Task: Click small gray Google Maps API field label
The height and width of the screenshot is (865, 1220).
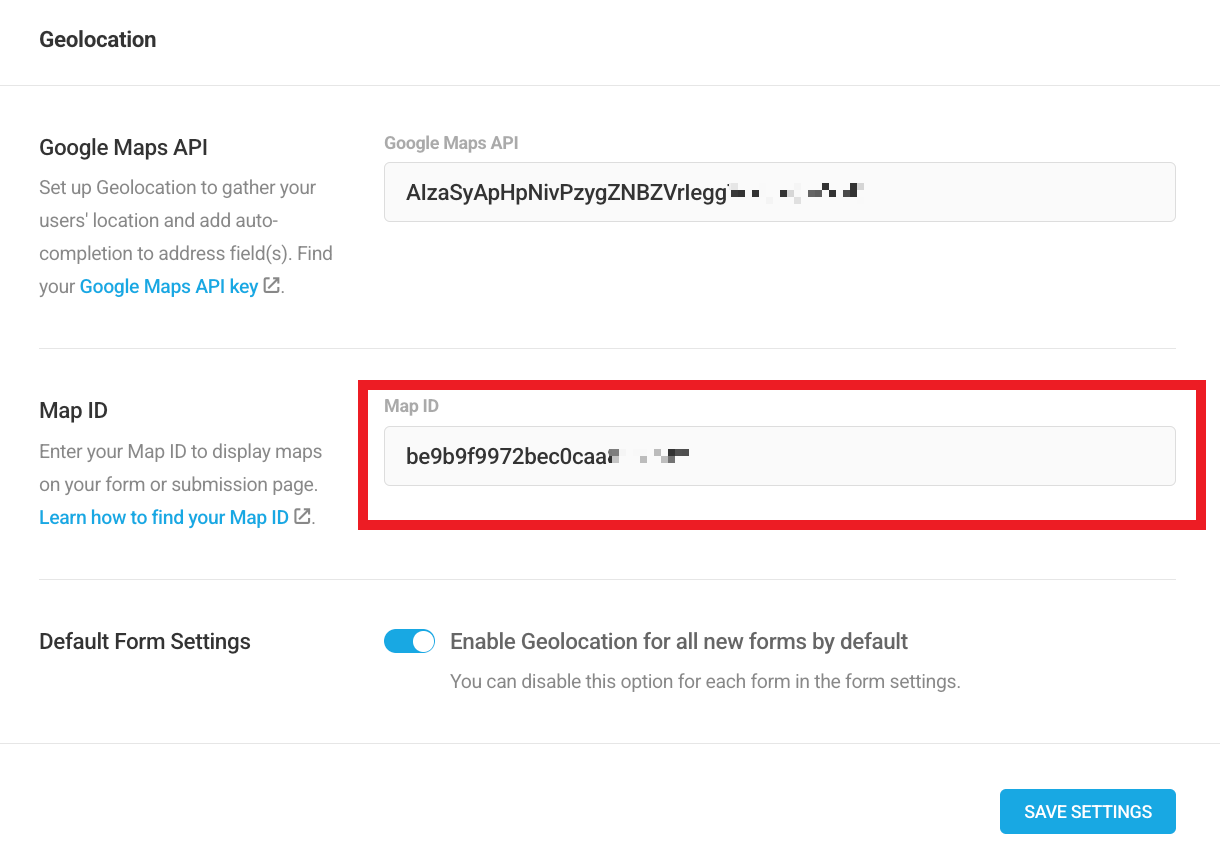Action: (x=451, y=143)
